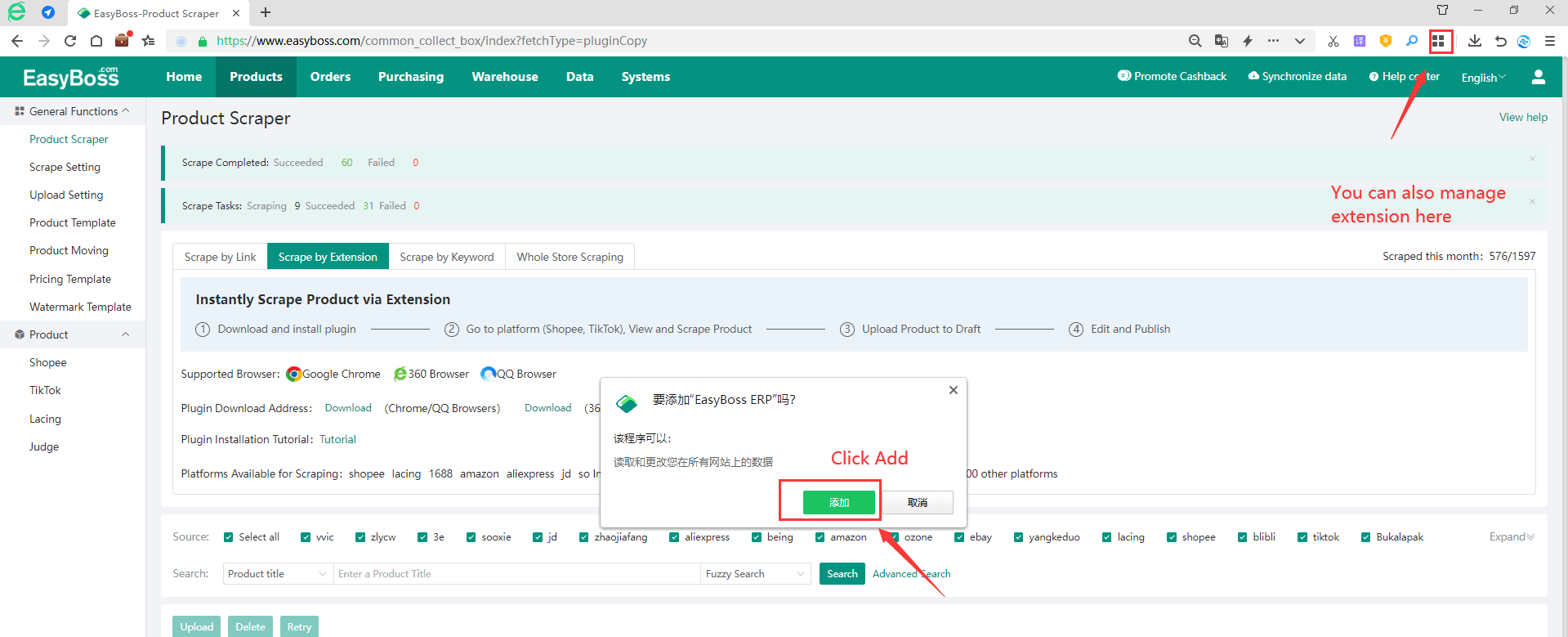Image resolution: width=1568 pixels, height=637 pixels.
Task: Open the extensions manager grid icon
Action: pos(1439,41)
